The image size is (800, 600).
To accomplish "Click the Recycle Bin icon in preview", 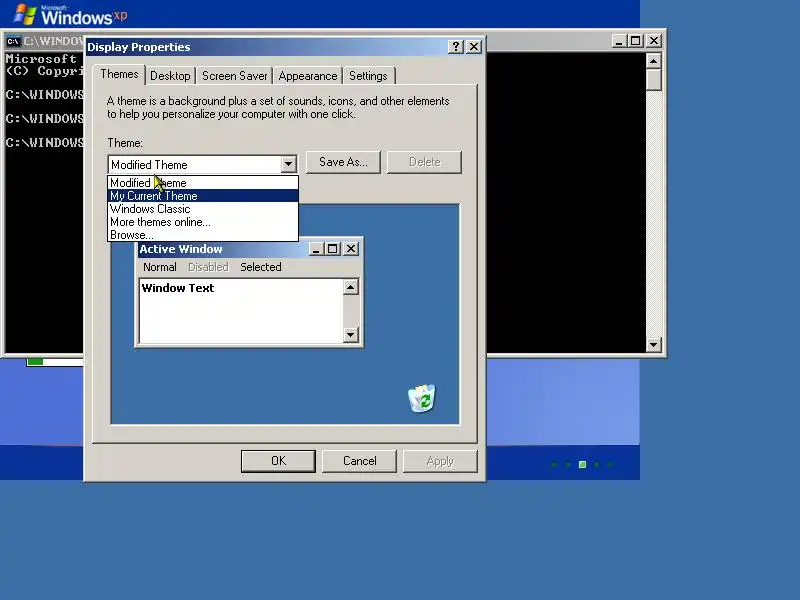I will (x=421, y=398).
